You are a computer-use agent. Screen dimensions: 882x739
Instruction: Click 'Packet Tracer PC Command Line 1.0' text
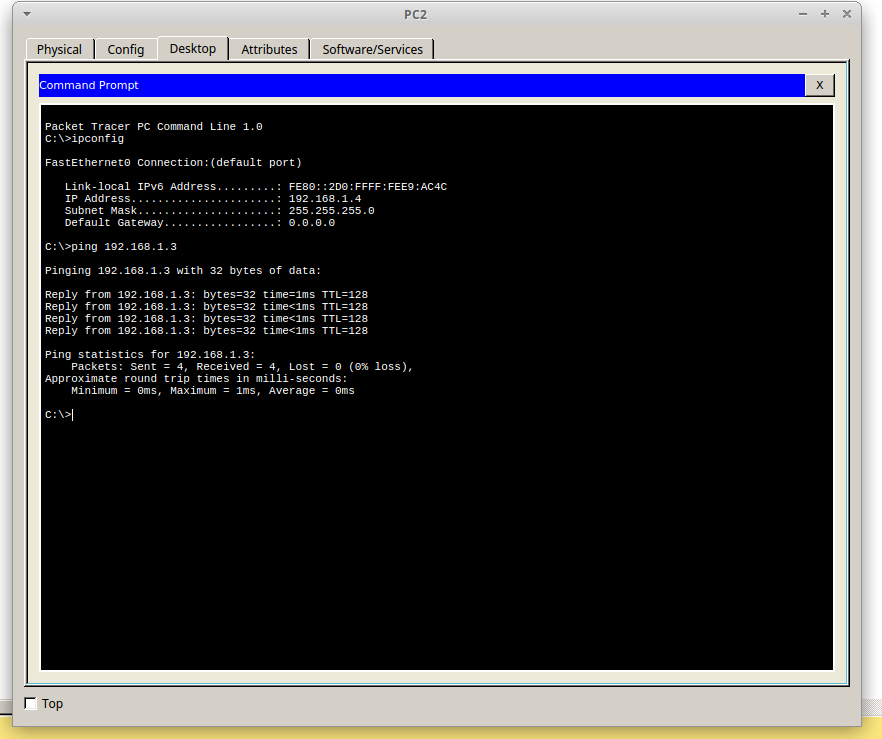tap(154, 127)
